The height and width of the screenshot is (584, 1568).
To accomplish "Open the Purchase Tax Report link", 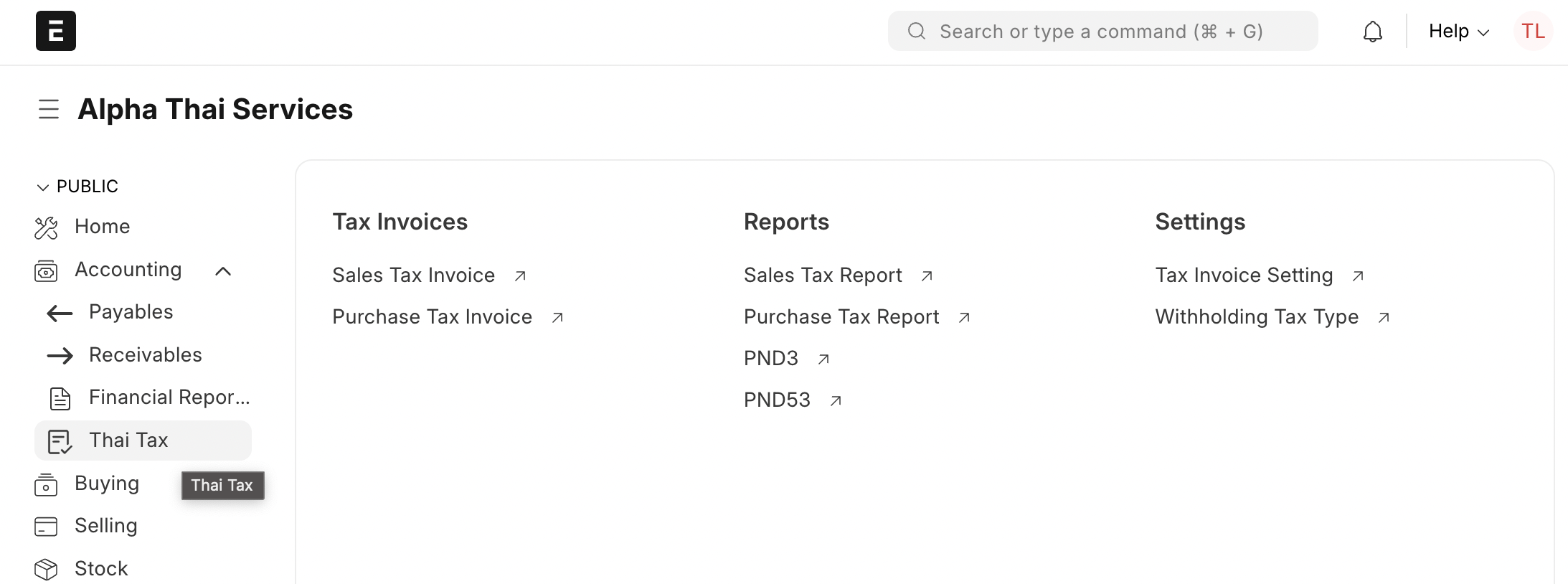I will (841, 317).
